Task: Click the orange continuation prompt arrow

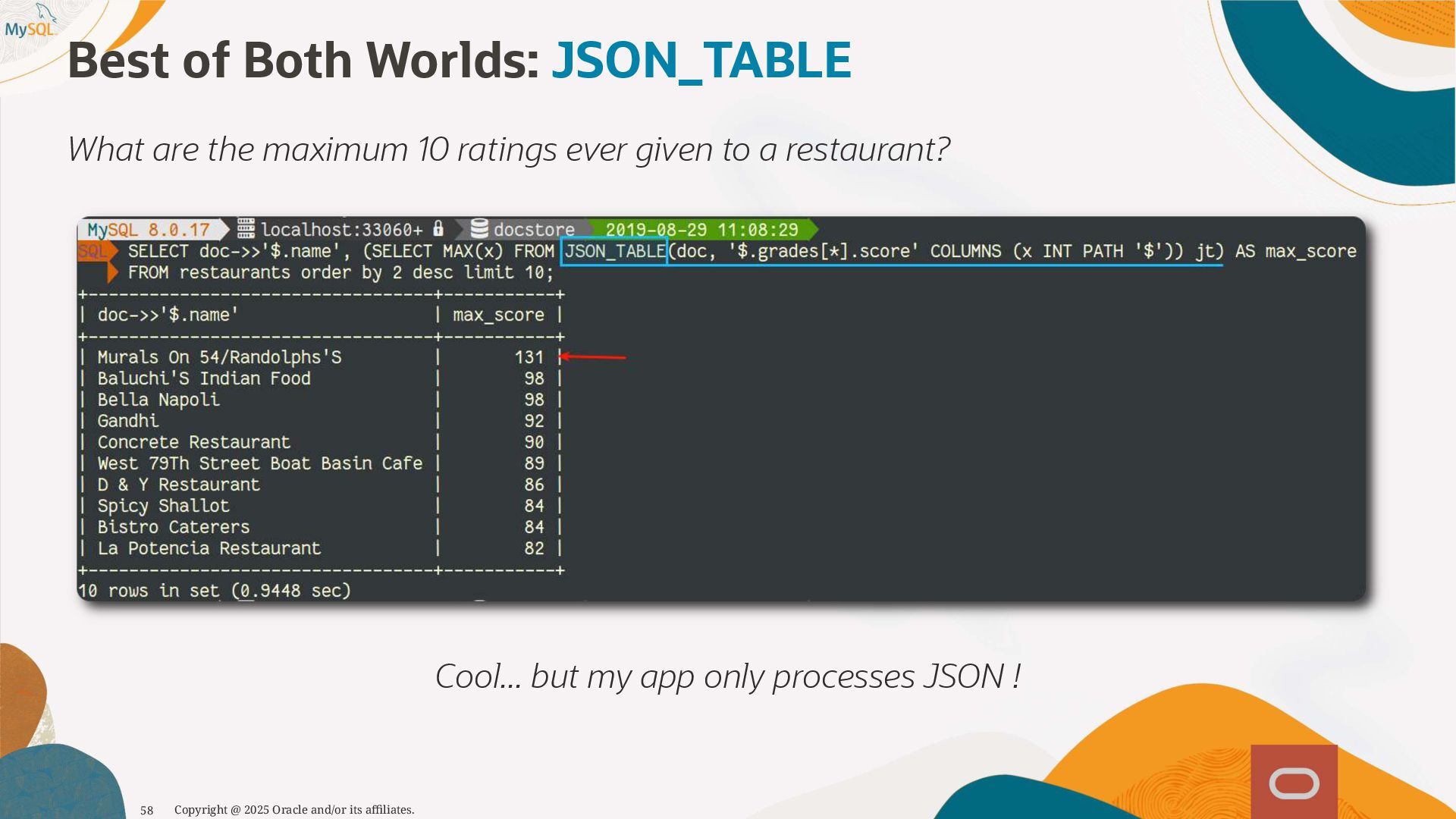Action: click(113, 272)
